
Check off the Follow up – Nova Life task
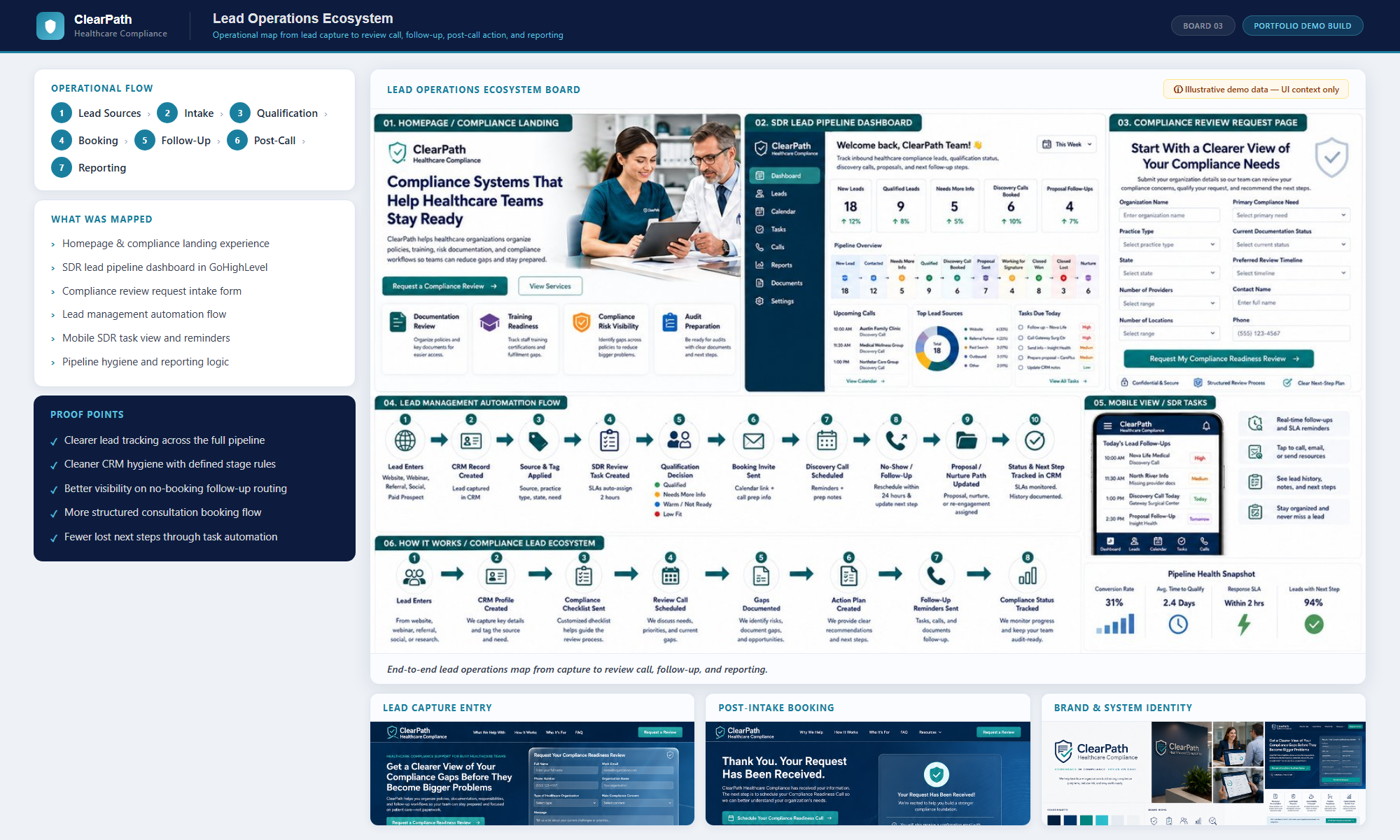coord(1021,327)
